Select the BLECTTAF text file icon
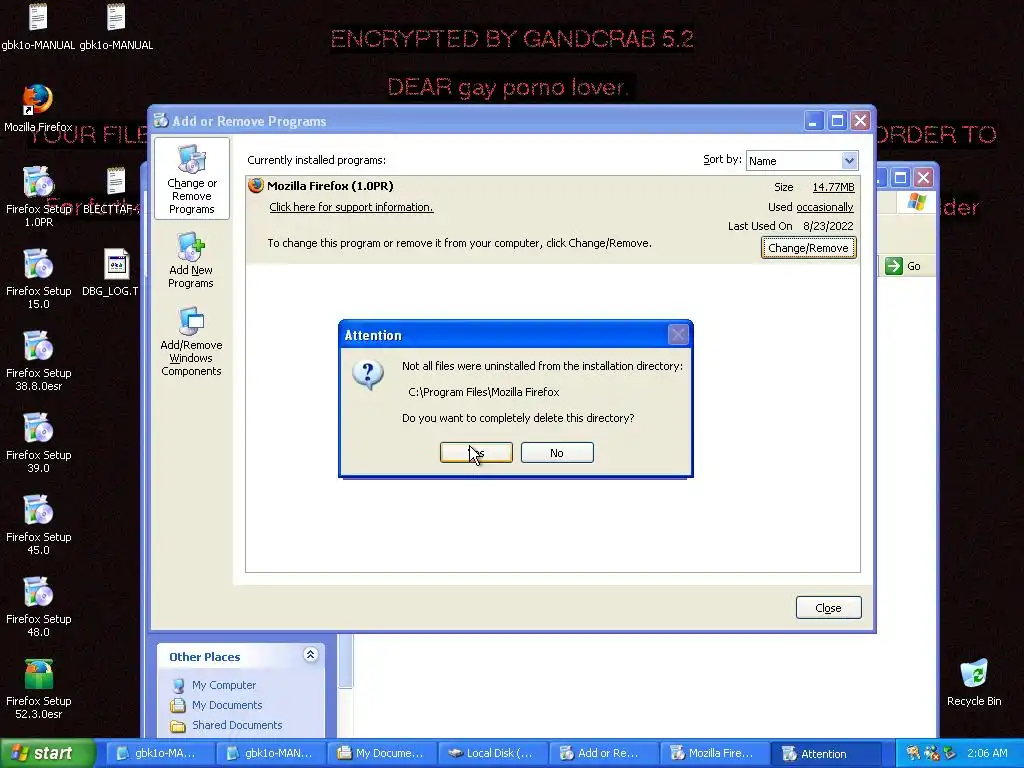 tap(114, 190)
